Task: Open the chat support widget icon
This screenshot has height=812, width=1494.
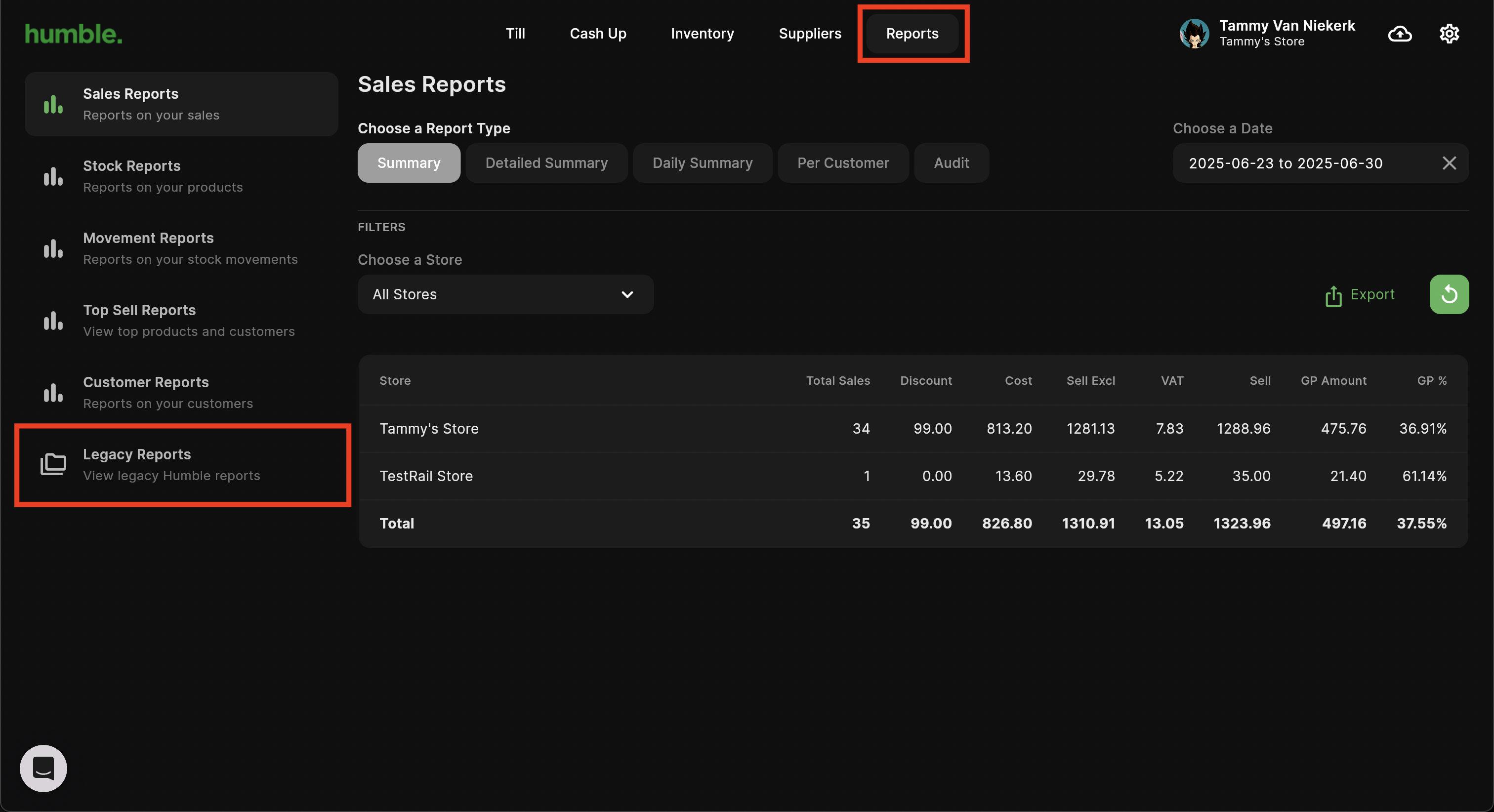Action: 43,768
